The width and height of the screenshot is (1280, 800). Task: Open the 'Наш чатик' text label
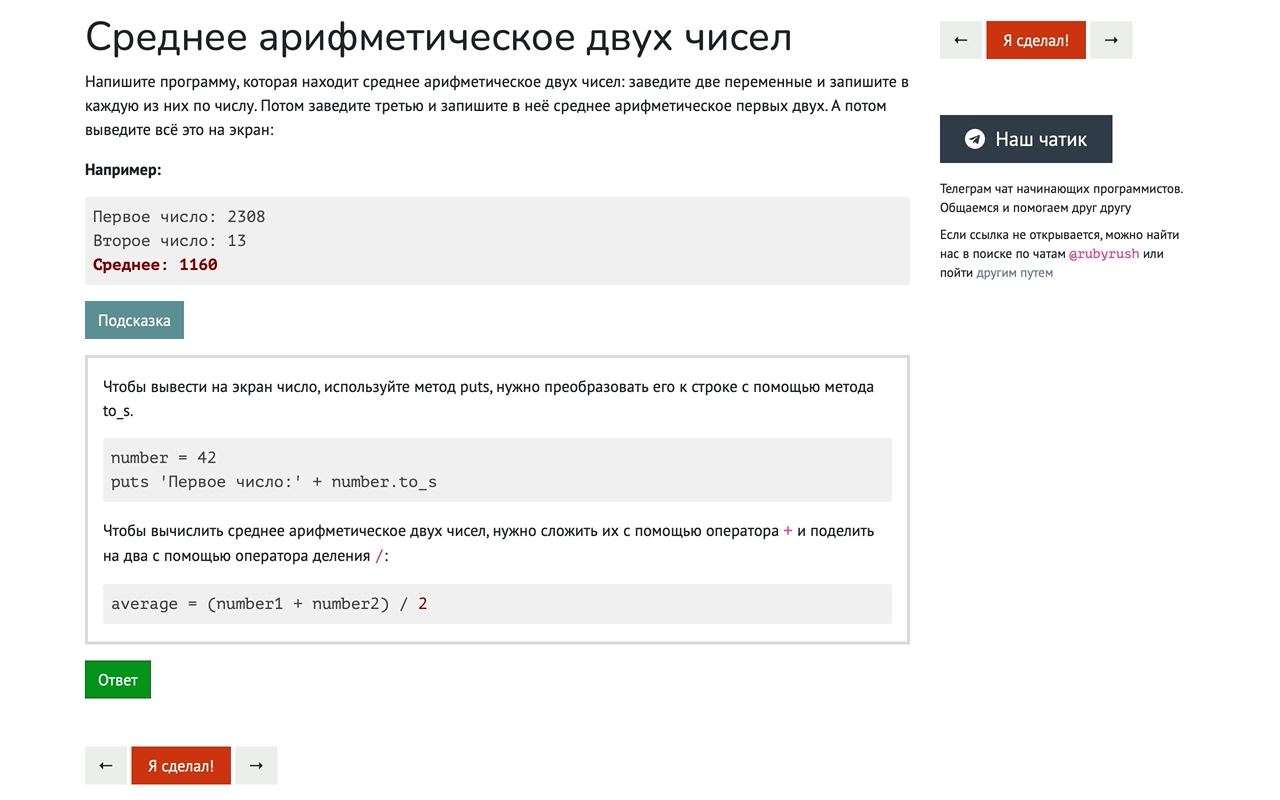click(1041, 139)
